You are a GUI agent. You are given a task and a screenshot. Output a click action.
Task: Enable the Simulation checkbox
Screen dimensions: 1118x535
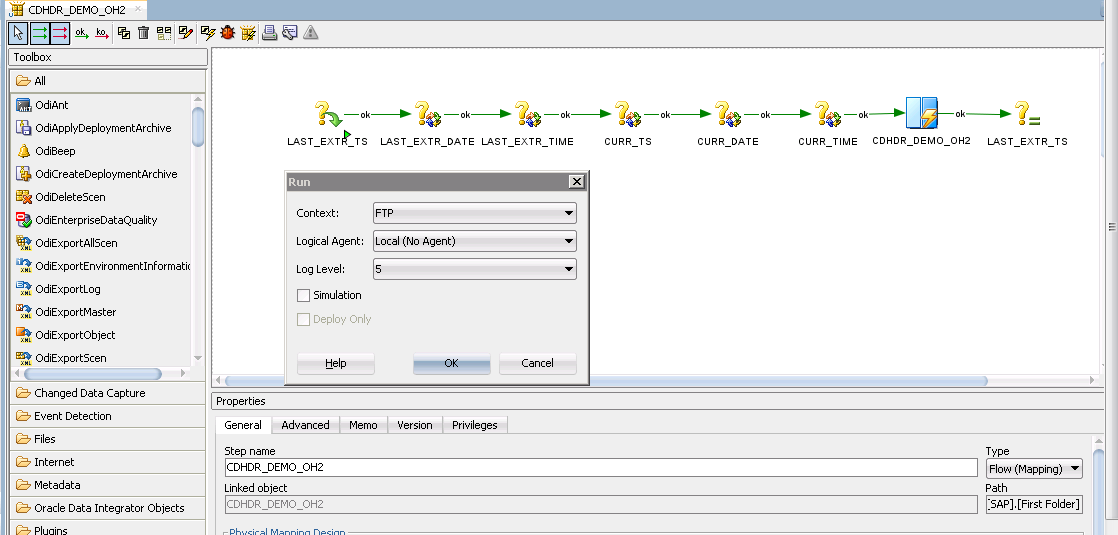point(304,295)
